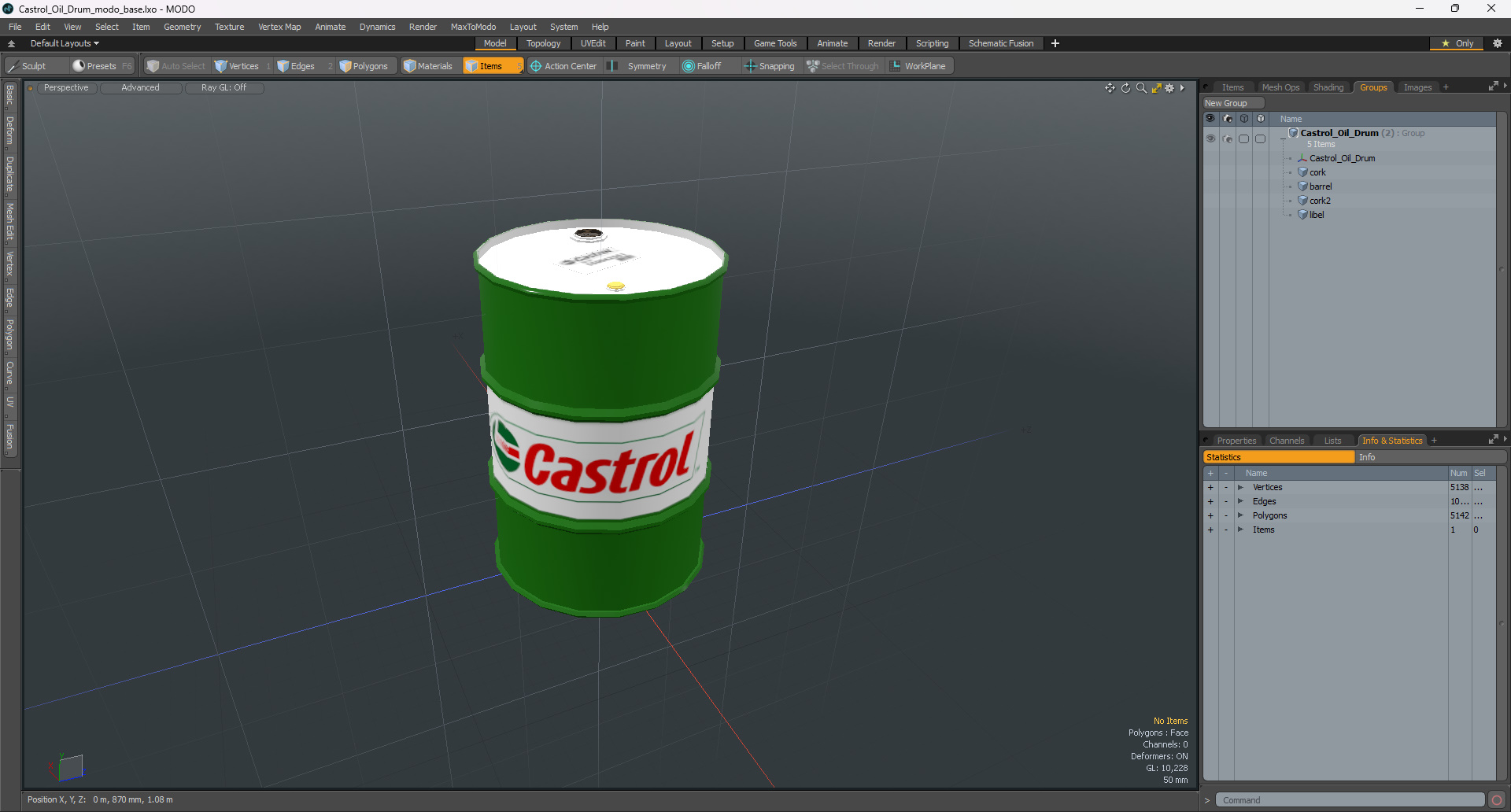
Task: Switch to Materials selection mode
Action: (x=429, y=66)
